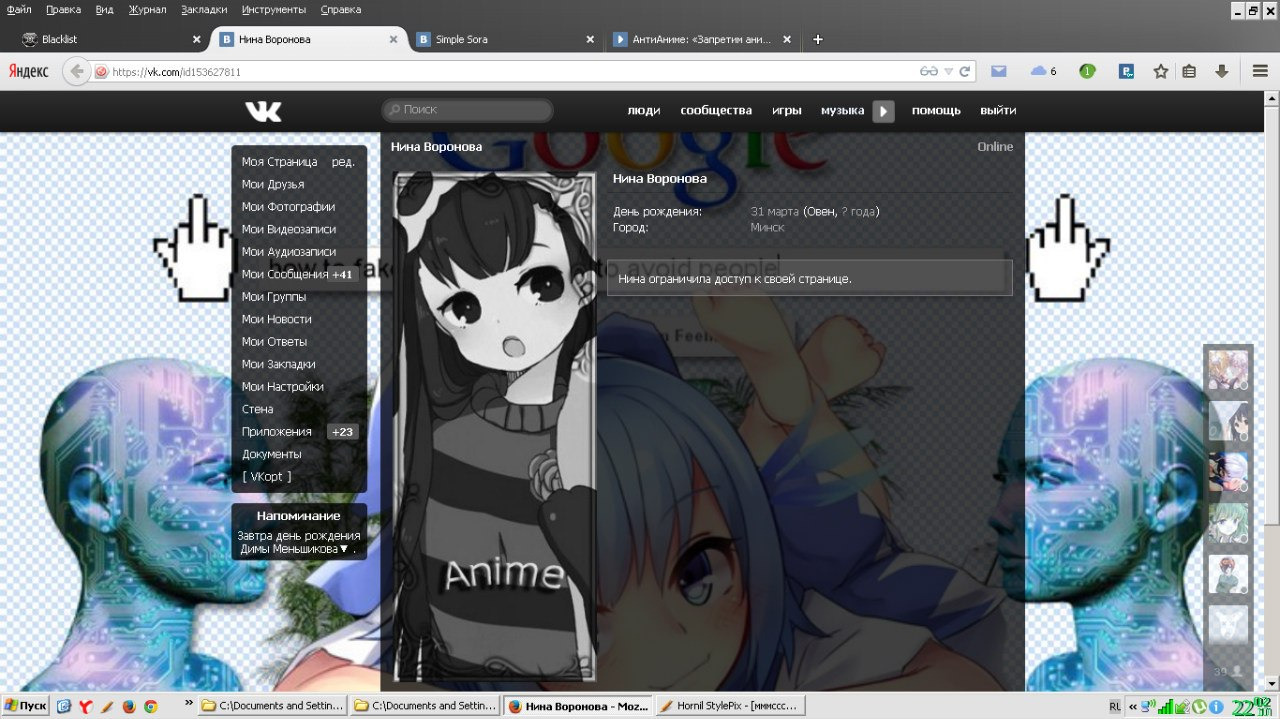Open the Пуск start button

coord(26,706)
